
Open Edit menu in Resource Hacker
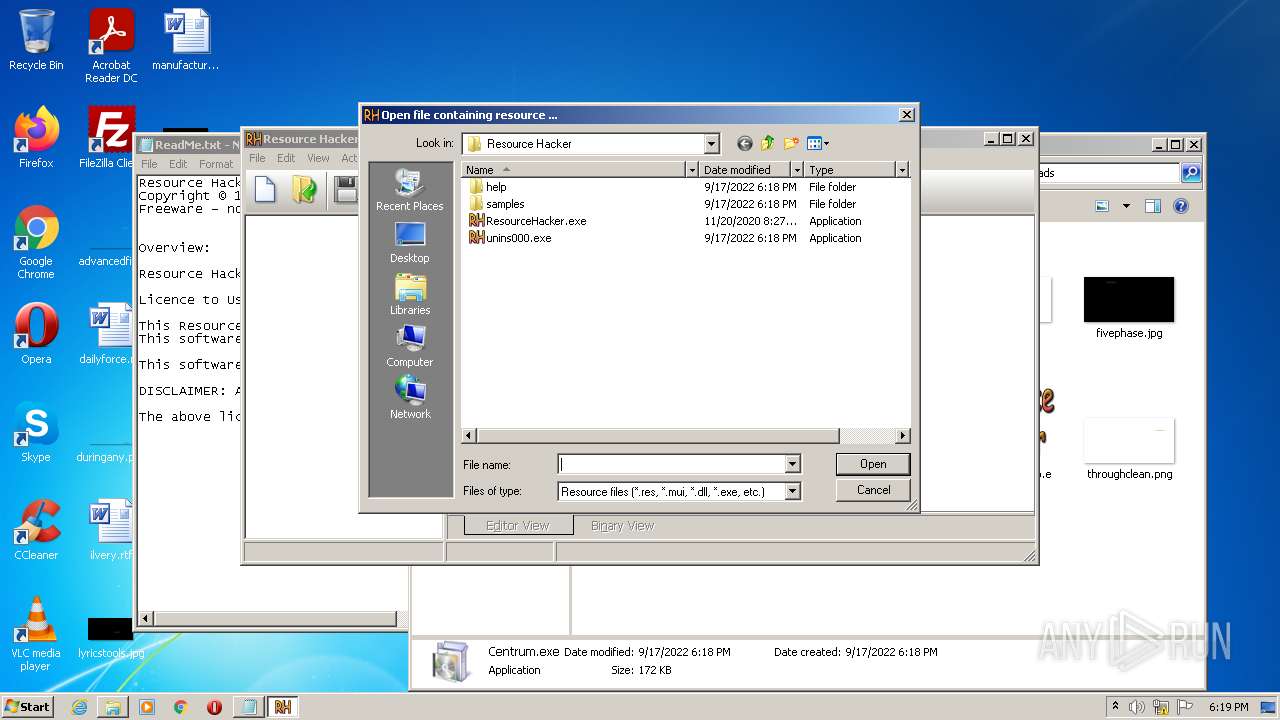pyautogui.click(x=286, y=158)
